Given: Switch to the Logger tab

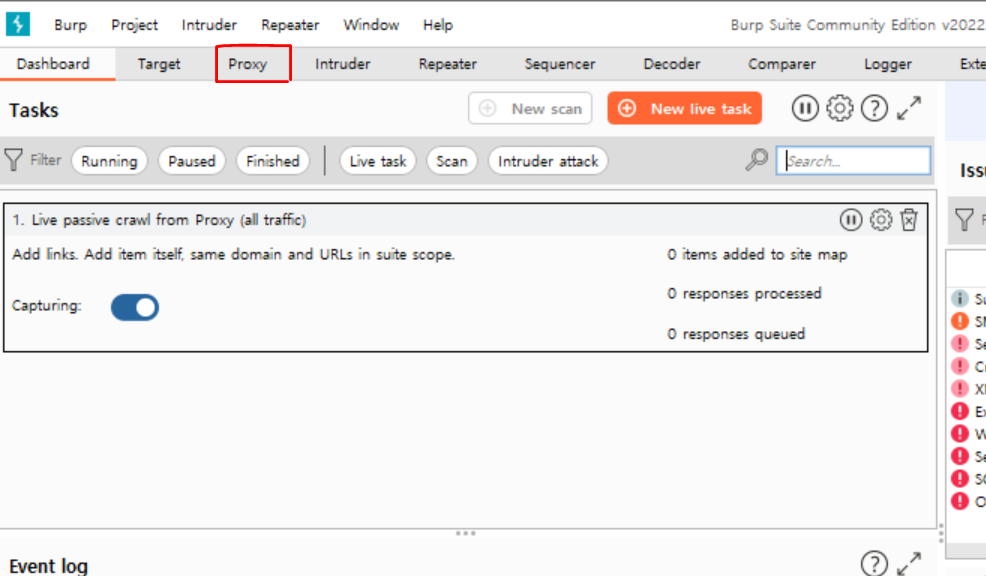Looking at the screenshot, I should (x=887, y=64).
